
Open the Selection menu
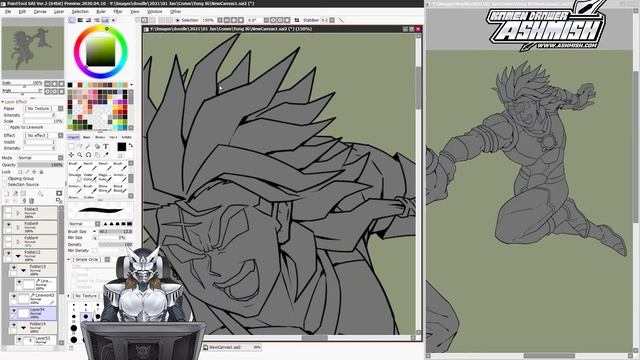80,12
